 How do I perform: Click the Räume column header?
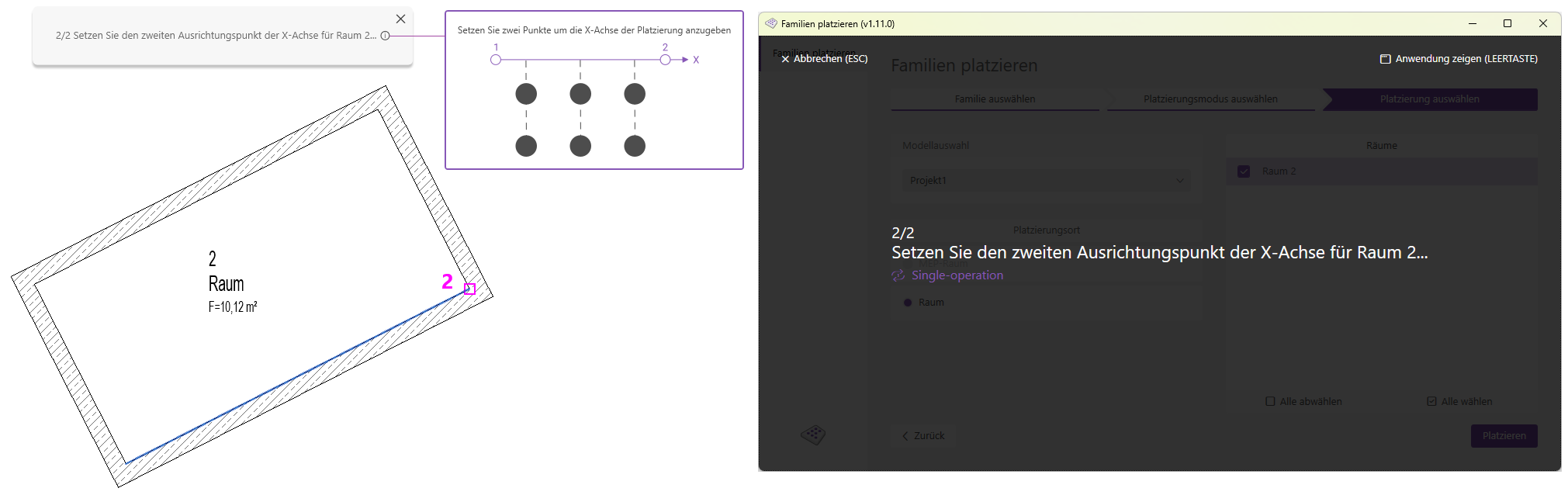1381,146
